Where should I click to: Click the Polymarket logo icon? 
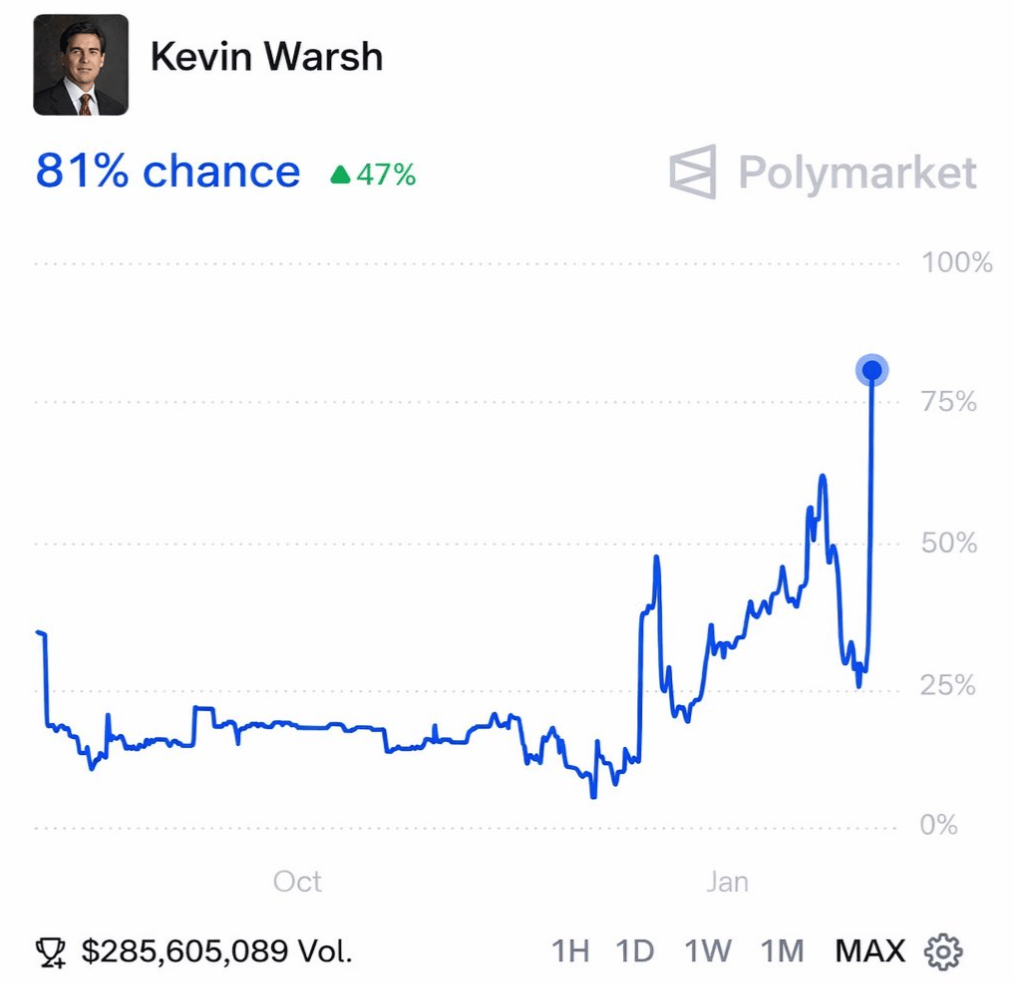pos(693,172)
